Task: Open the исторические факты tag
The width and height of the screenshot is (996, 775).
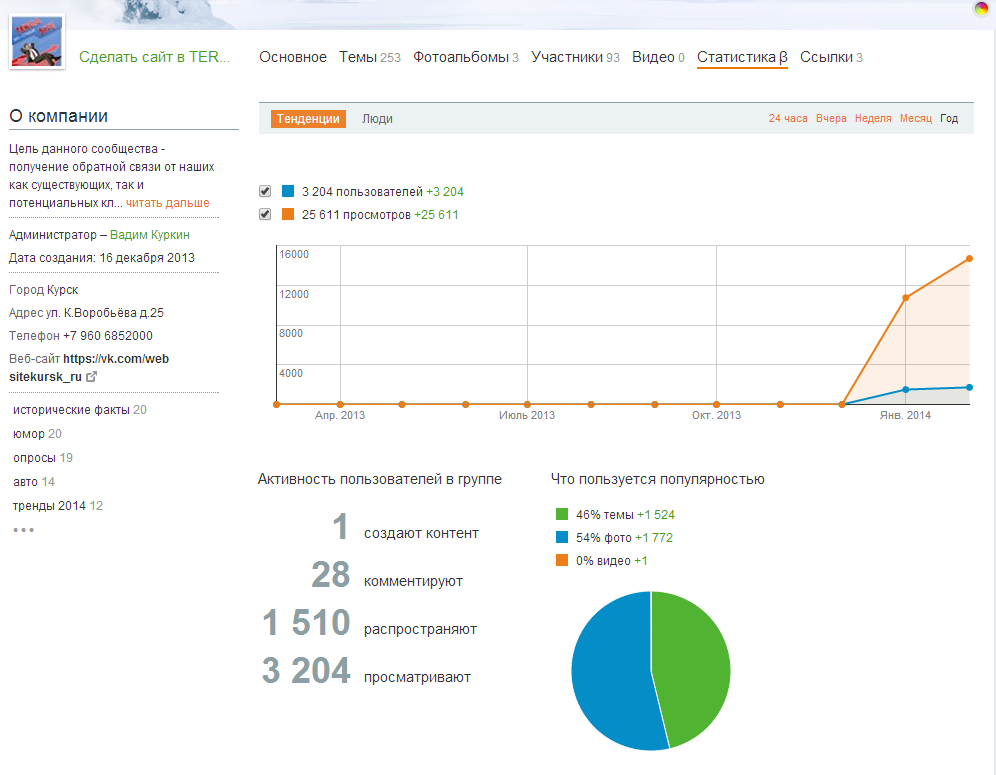Action: pyautogui.click(x=79, y=410)
